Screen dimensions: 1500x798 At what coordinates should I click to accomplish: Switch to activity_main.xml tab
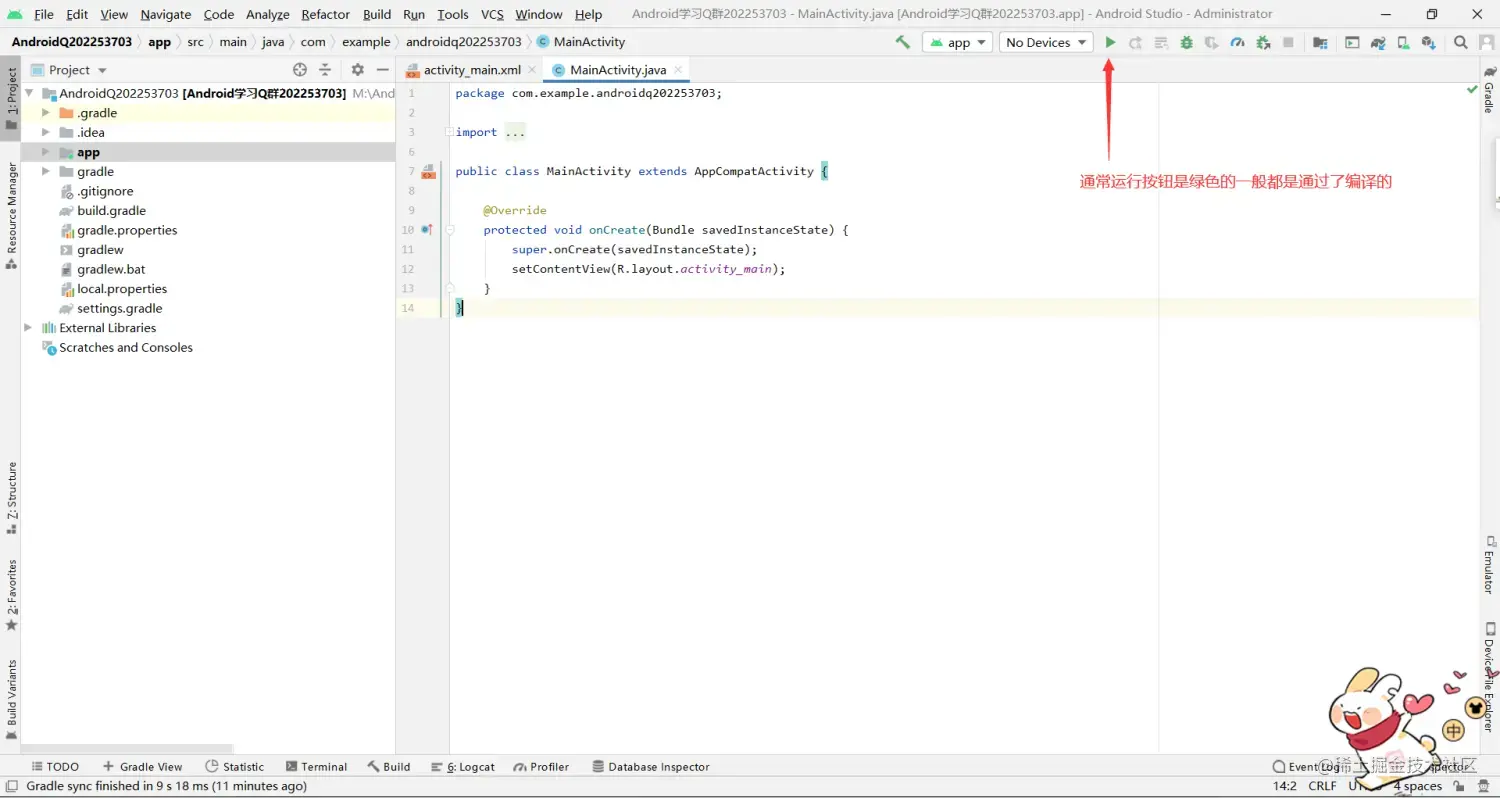pyautogui.click(x=472, y=70)
